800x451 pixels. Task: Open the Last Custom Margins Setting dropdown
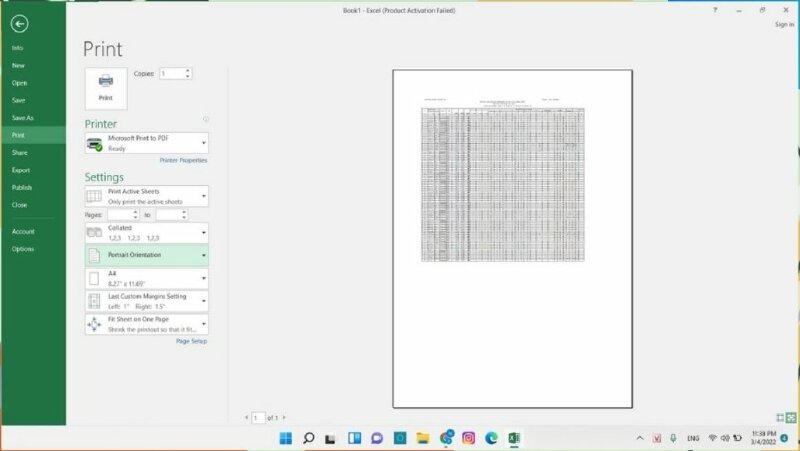click(x=146, y=301)
